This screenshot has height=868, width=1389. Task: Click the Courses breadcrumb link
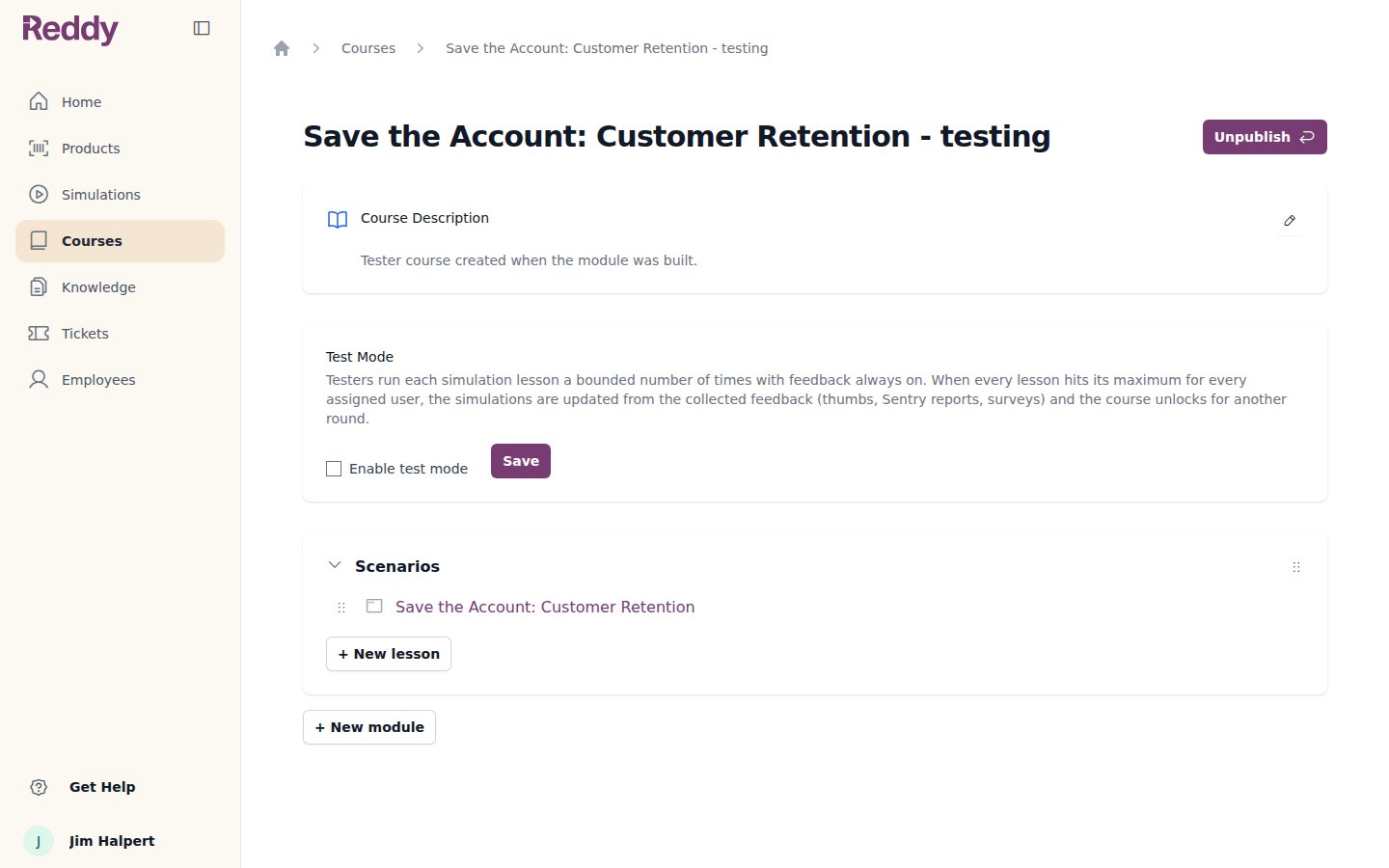coord(368,48)
